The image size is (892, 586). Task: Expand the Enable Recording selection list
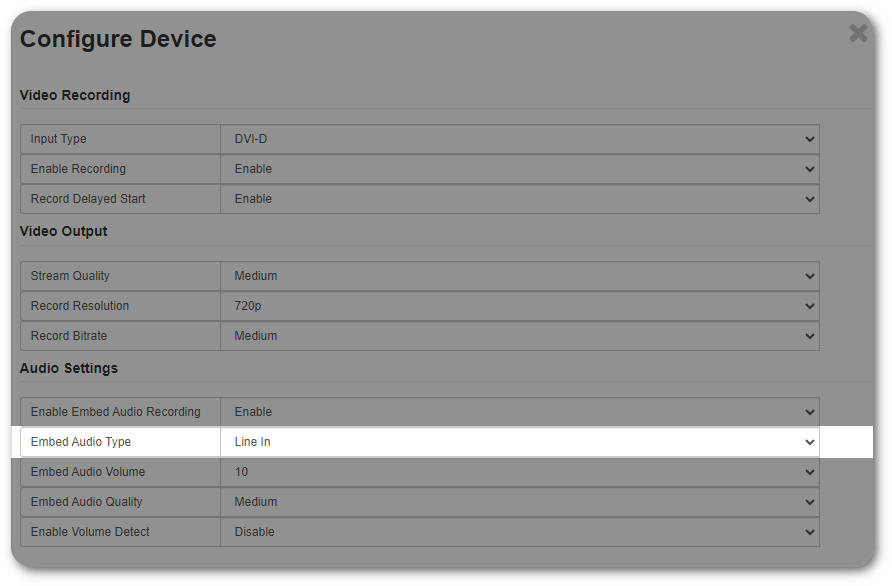click(520, 169)
